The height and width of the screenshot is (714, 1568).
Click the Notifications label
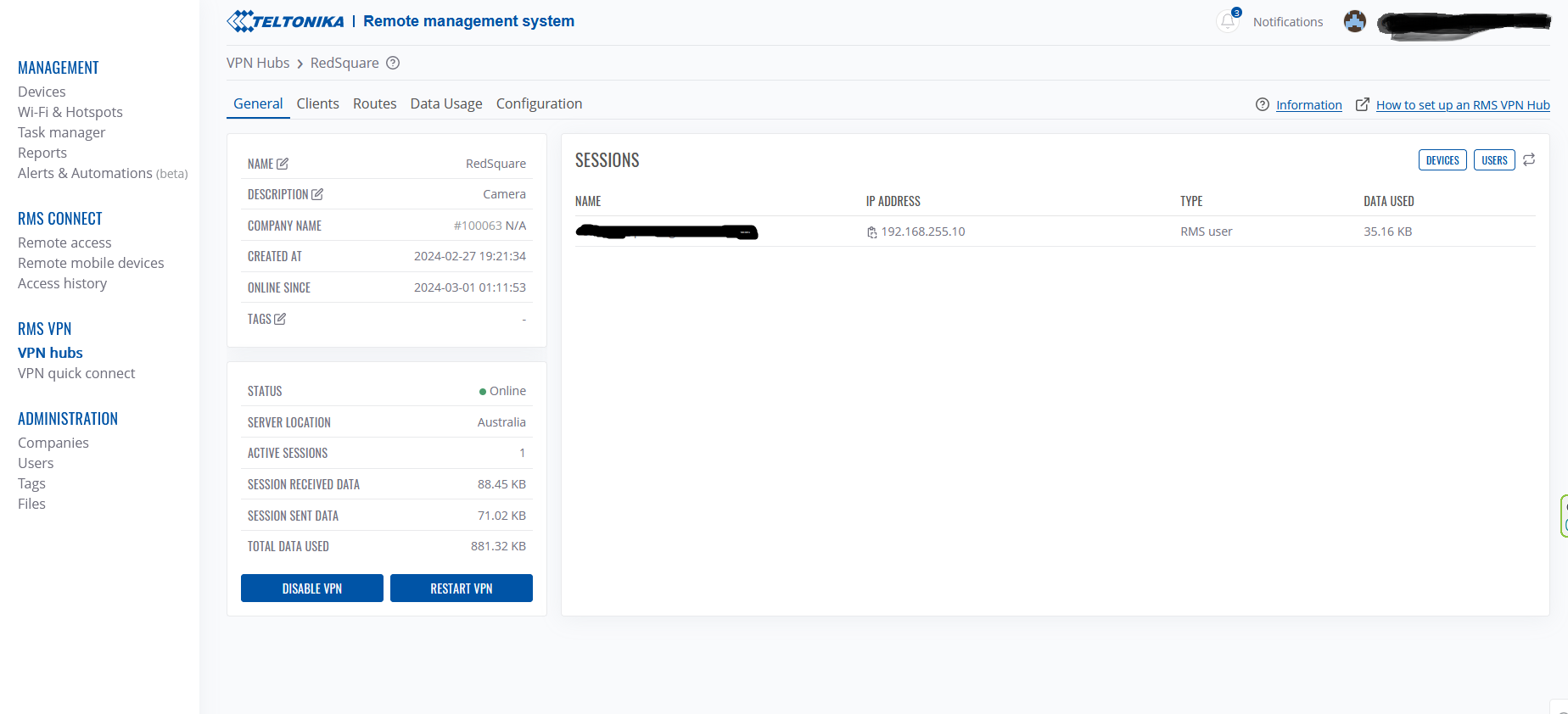pyautogui.click(x=1288, y=22)
